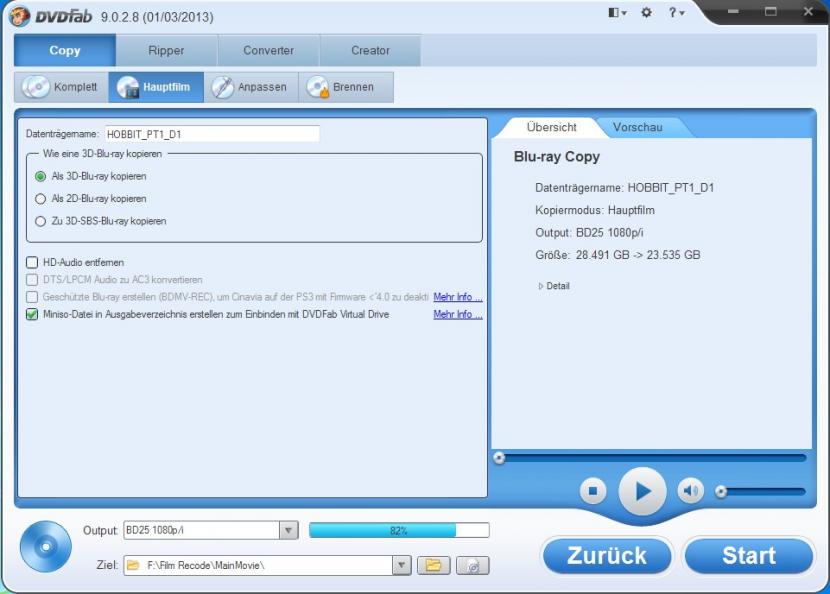Open the Vorschau preview tab

click(x=638, y=127)
